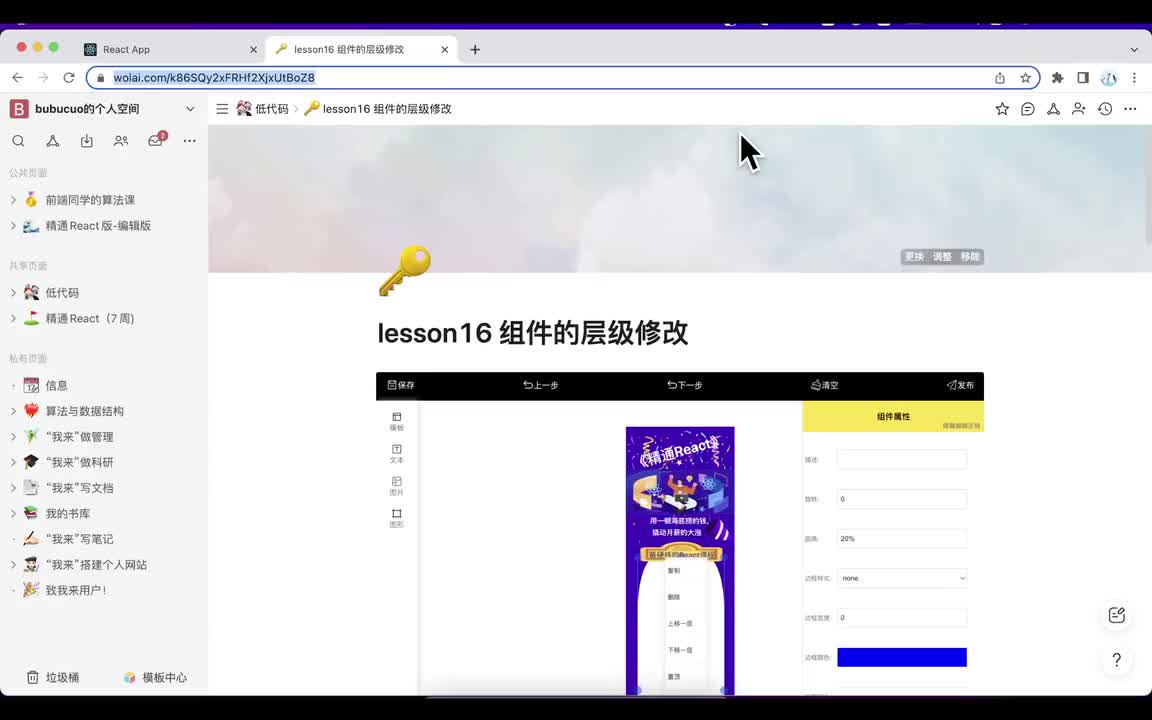The height and width of the screenshot is (720, 1152).
Task: Toggle the browser side panel icon
Action: tap(1083, 77)
